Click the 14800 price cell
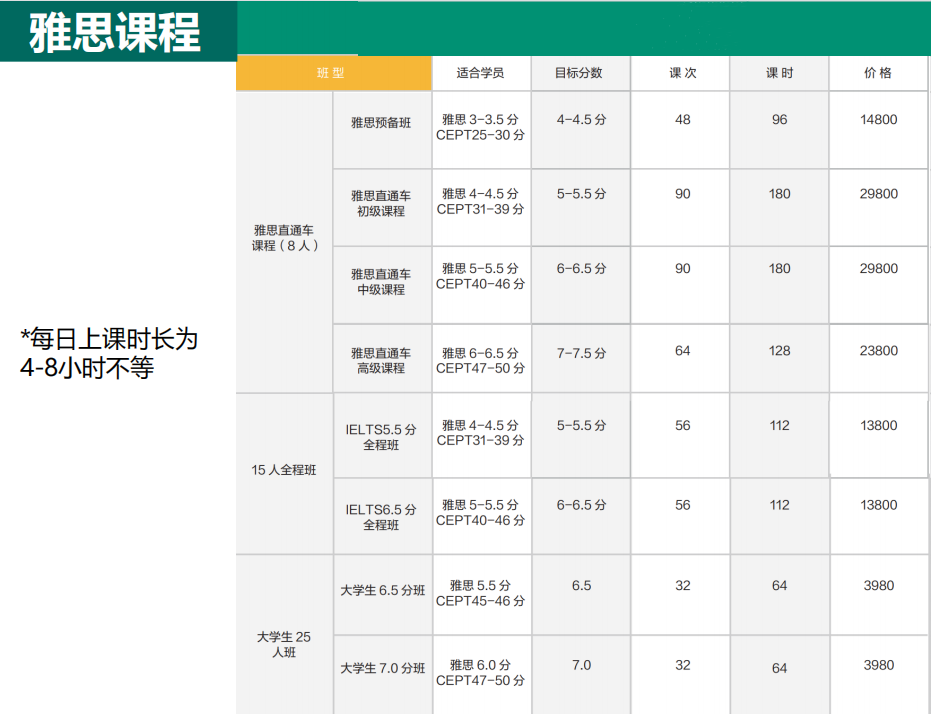The width and height of the screenshot is (931, 714). tap(878, 118)
